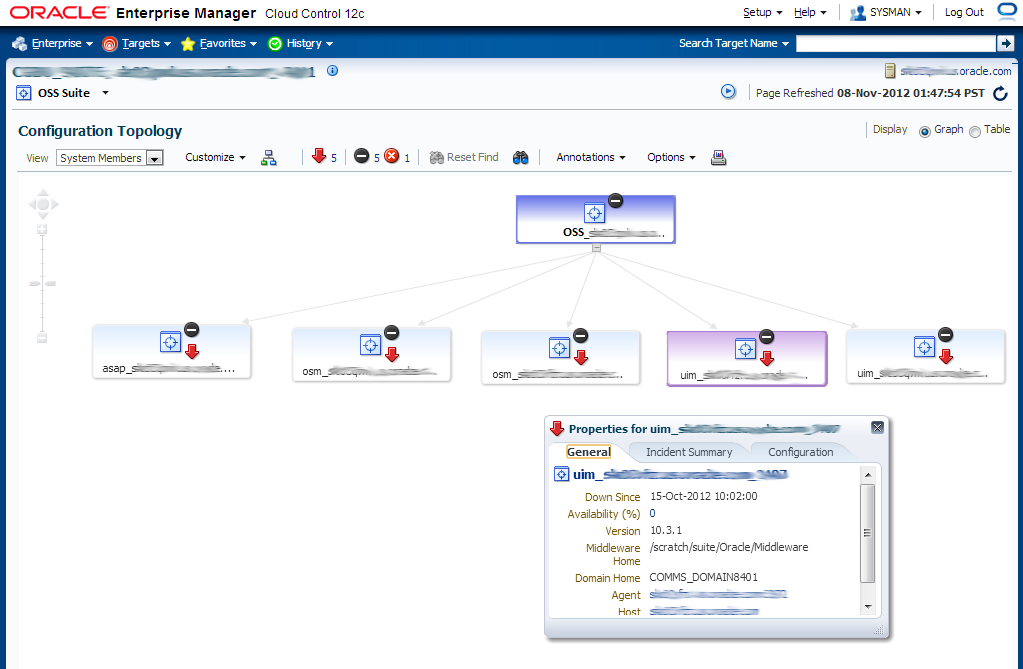Screen dimensions: 1023x669
Task: Click the search go arrow button
Action: 1005,43
